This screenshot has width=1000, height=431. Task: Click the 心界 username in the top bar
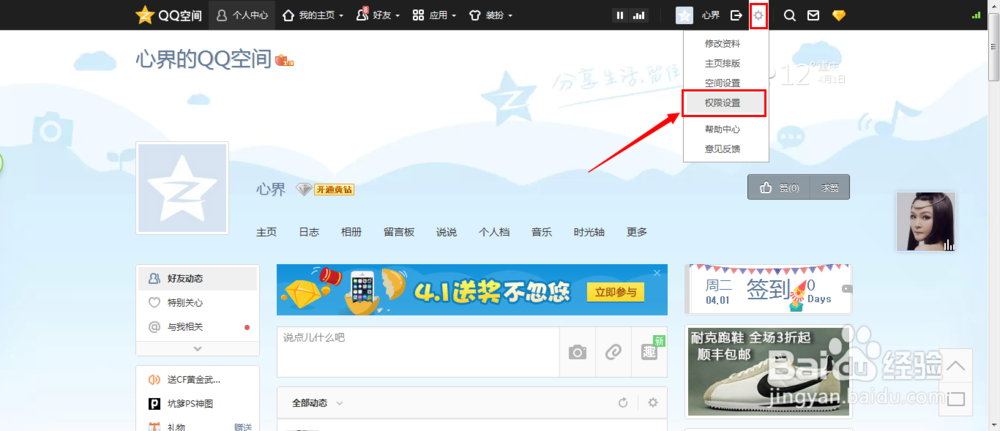(710, 15)
